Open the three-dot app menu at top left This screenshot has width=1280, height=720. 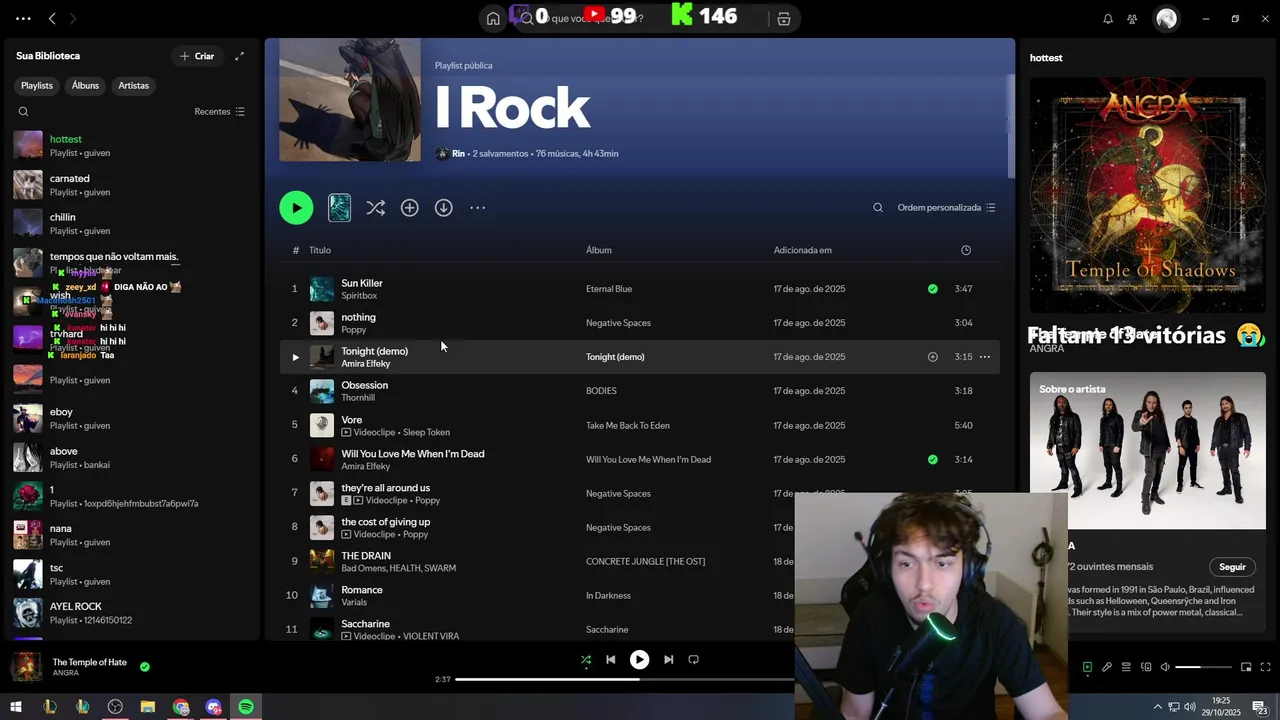(23, 18)
